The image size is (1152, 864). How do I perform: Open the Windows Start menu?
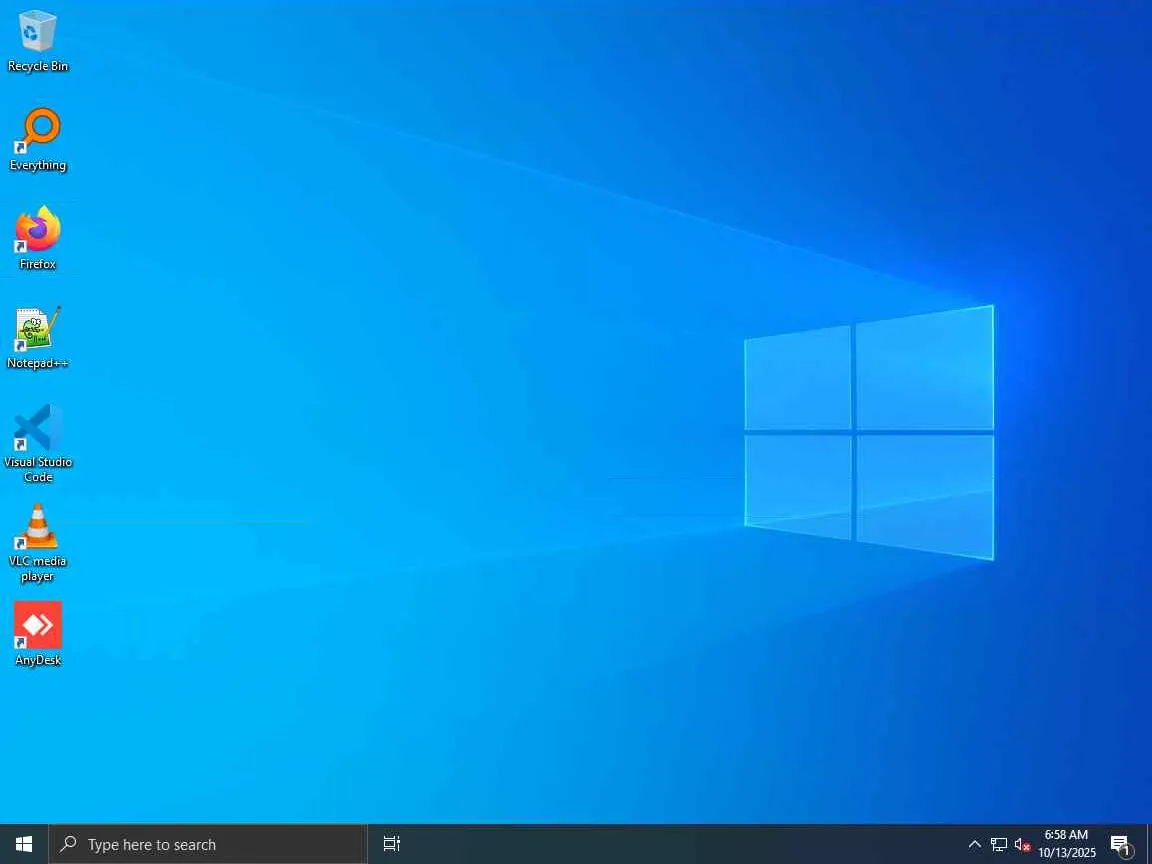point(24,844)
